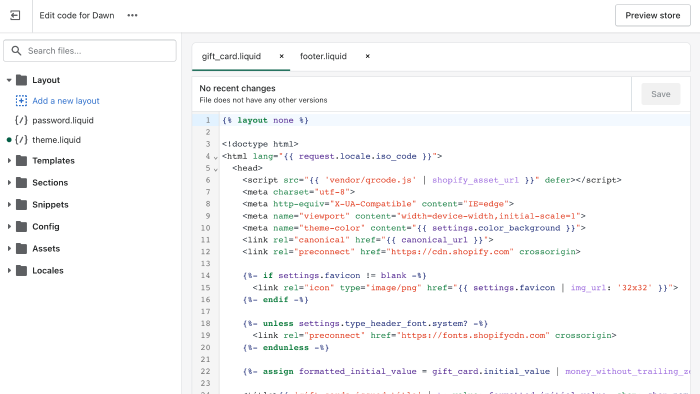Screen dimensions: 700x394
Task: Click the password.liquid file icon
Action: click(x=21, y=120)
